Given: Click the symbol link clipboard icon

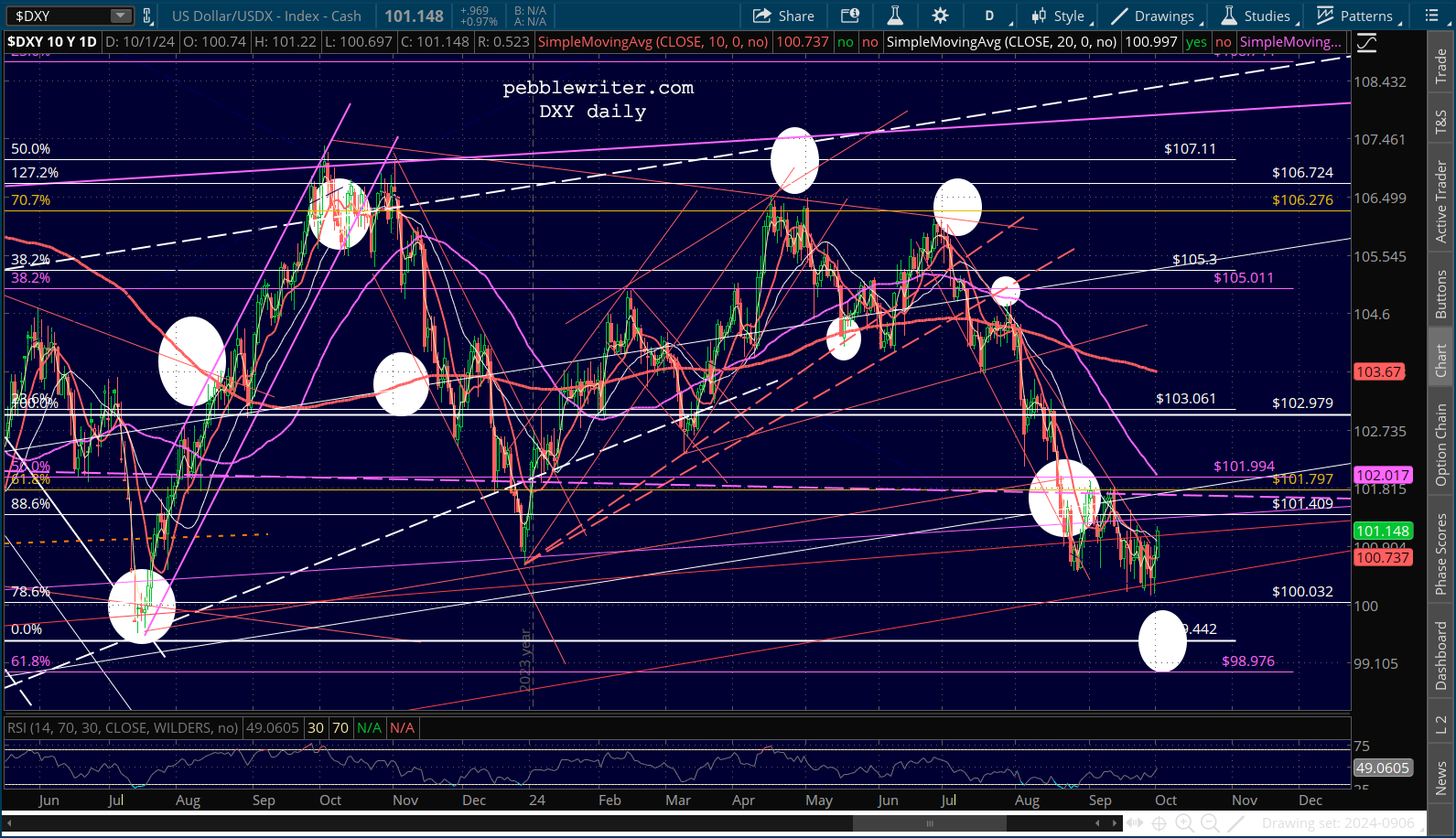Looking at the screenshot, I should coord(146,16).
